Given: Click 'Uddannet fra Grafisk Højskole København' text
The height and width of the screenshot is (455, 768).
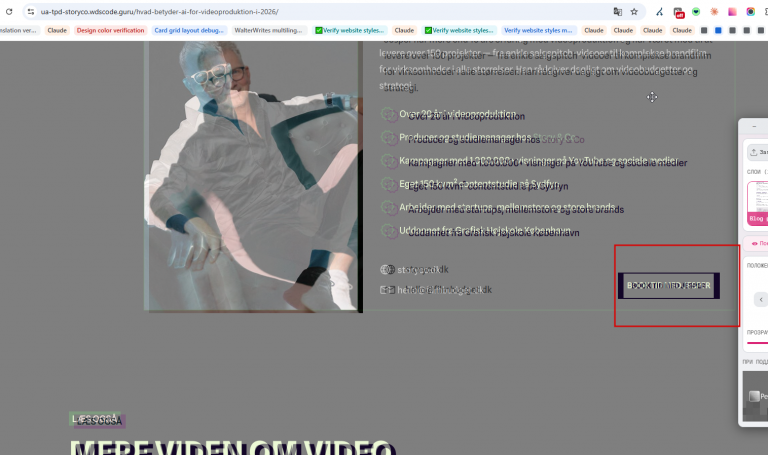Looking at the screenshot, I should tap(489, 232).
